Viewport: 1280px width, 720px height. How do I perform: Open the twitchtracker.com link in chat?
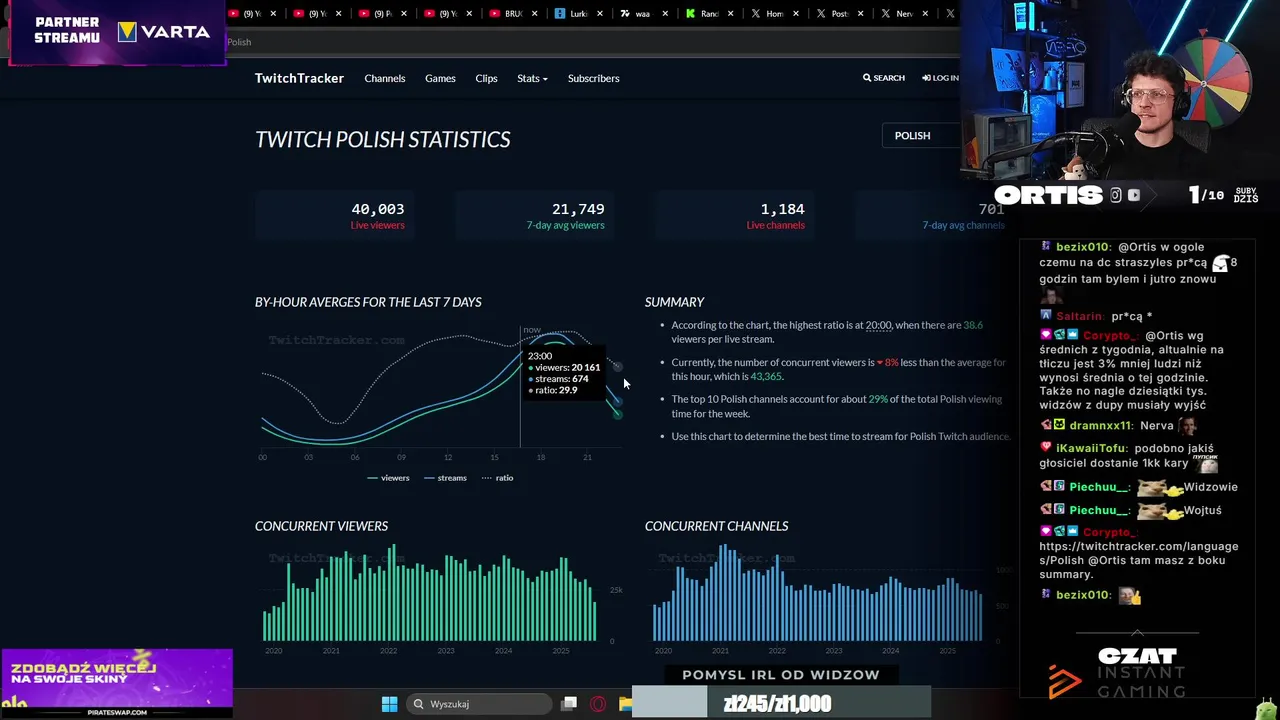click(x=1138, y=553)
